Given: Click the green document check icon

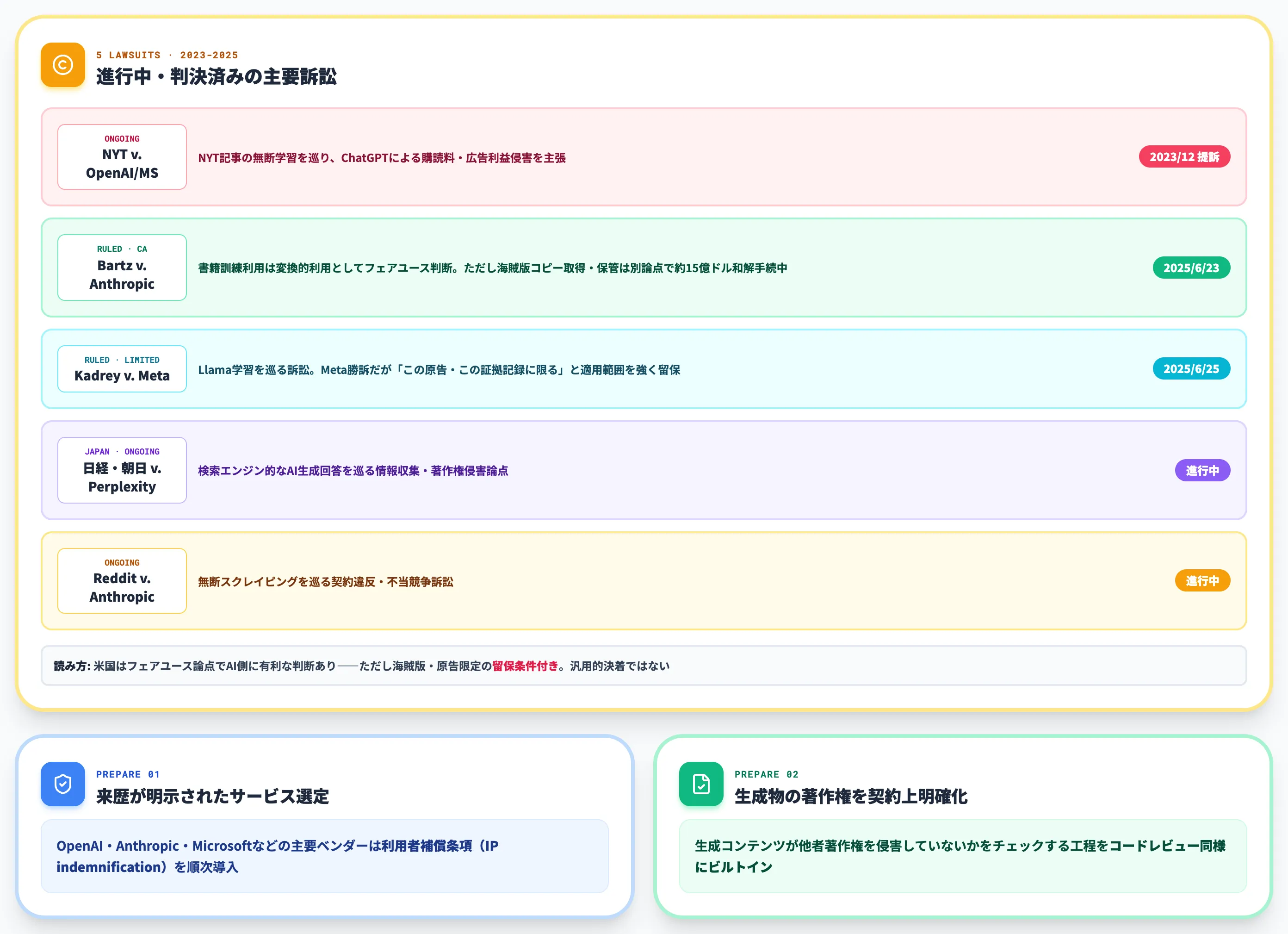Looking at the screenshot, I should [x=701, y=784].
